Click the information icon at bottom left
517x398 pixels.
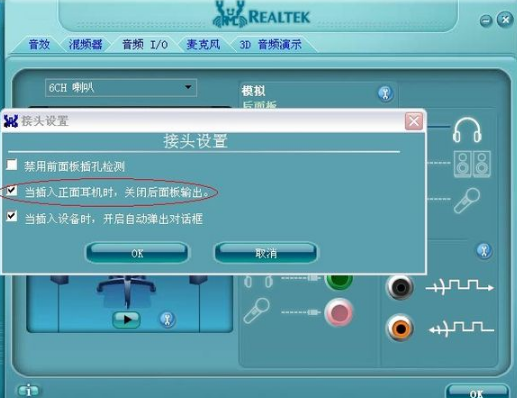point(28,390)
